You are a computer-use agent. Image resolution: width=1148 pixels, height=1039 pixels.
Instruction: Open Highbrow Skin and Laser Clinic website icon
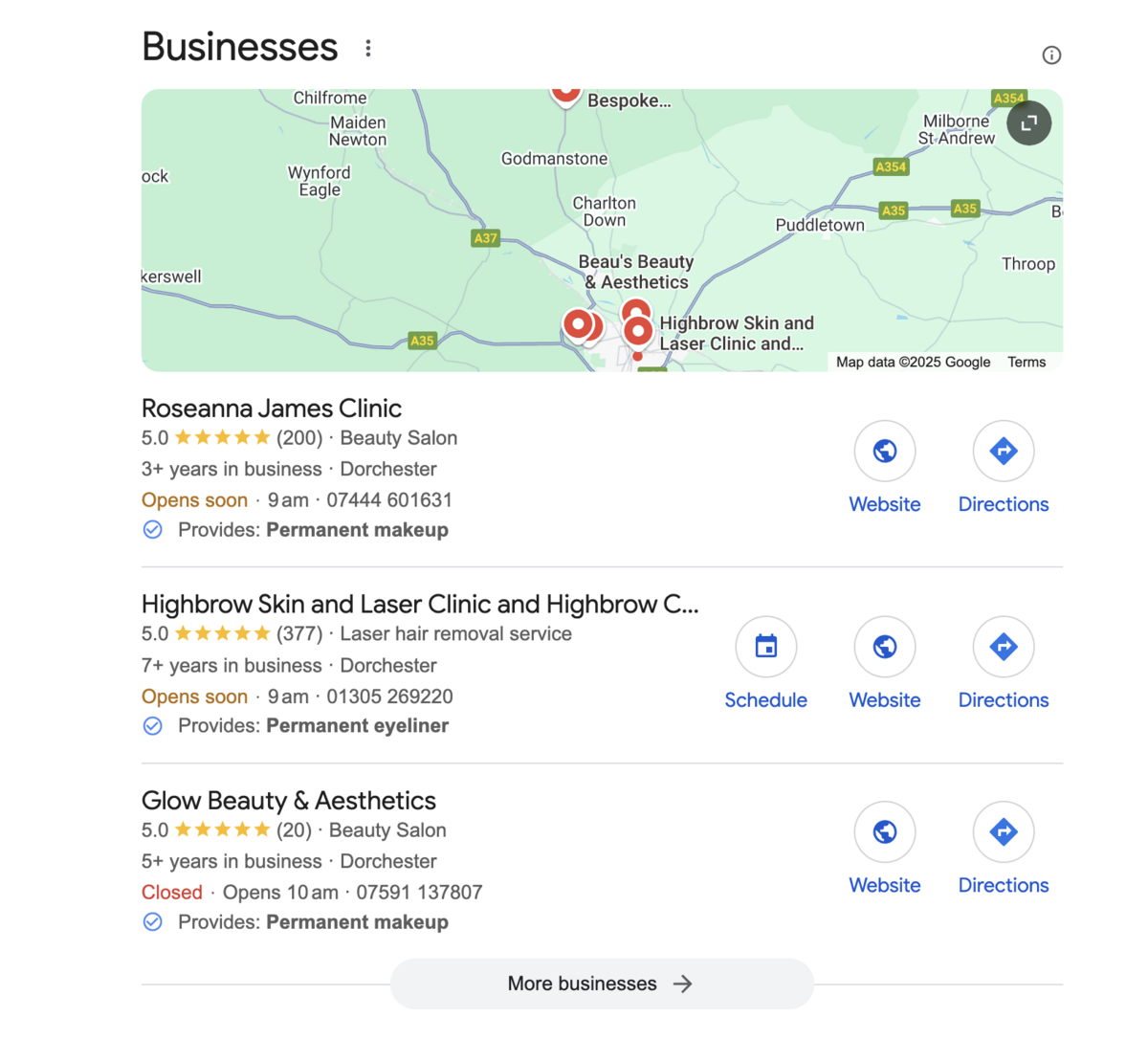click(x=885, y=647)
